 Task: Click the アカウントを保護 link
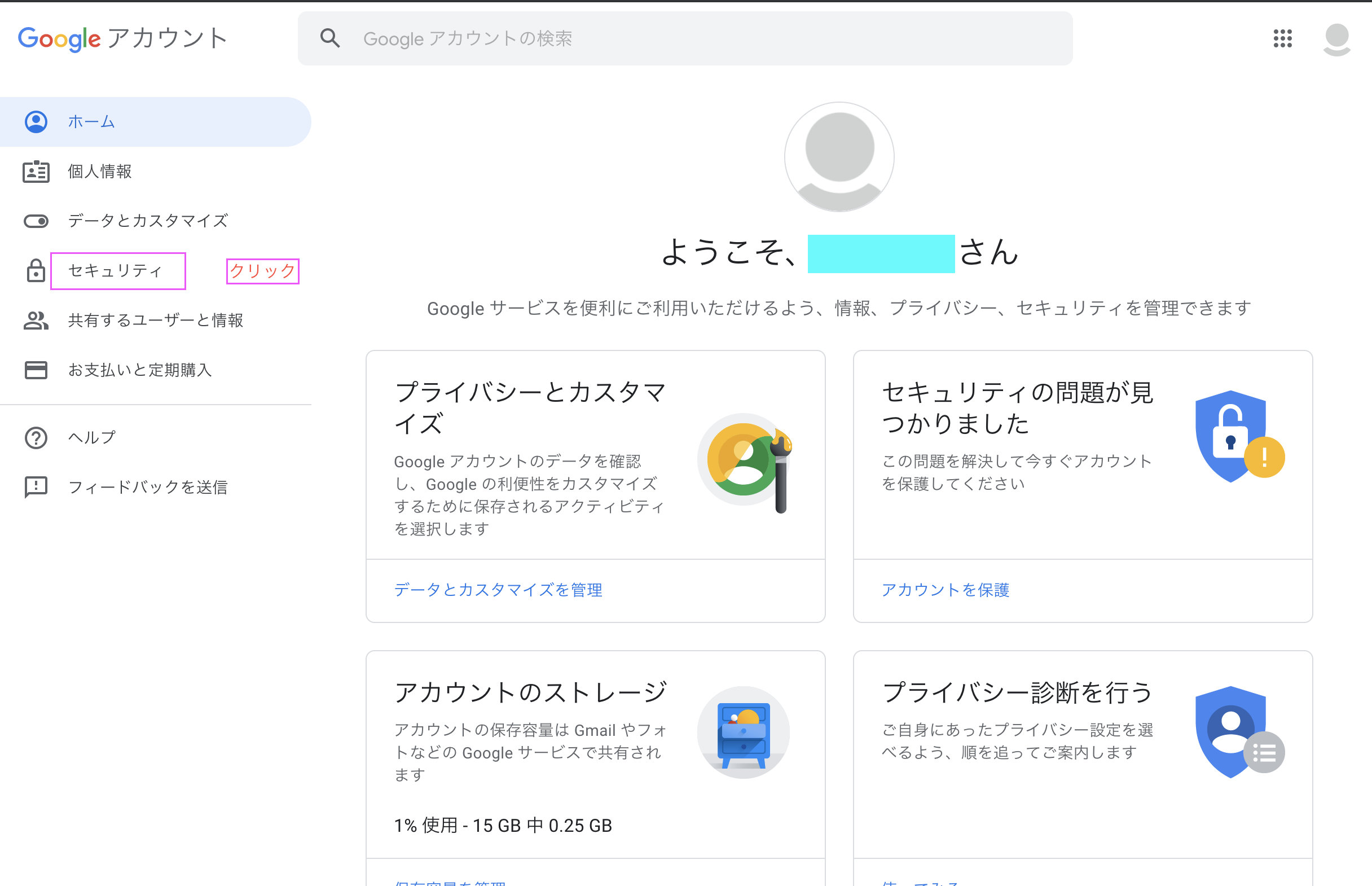pos(946,590)
